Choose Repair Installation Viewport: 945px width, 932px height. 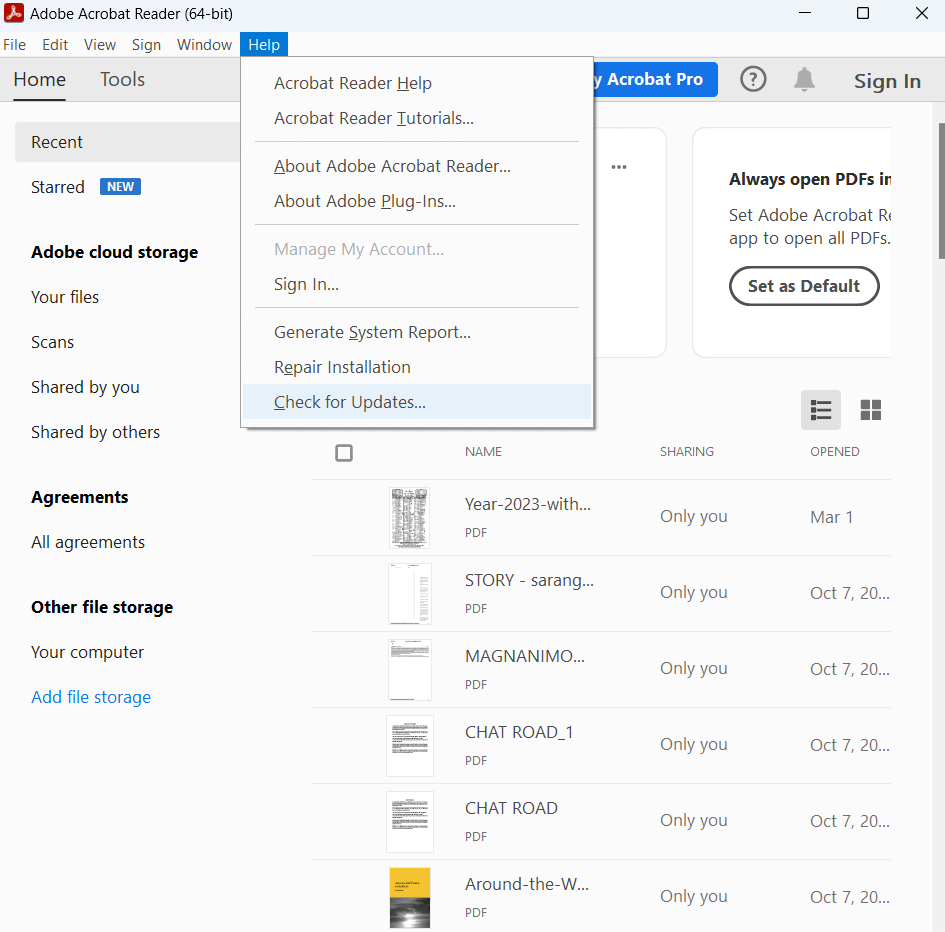[x=417, y=367]
